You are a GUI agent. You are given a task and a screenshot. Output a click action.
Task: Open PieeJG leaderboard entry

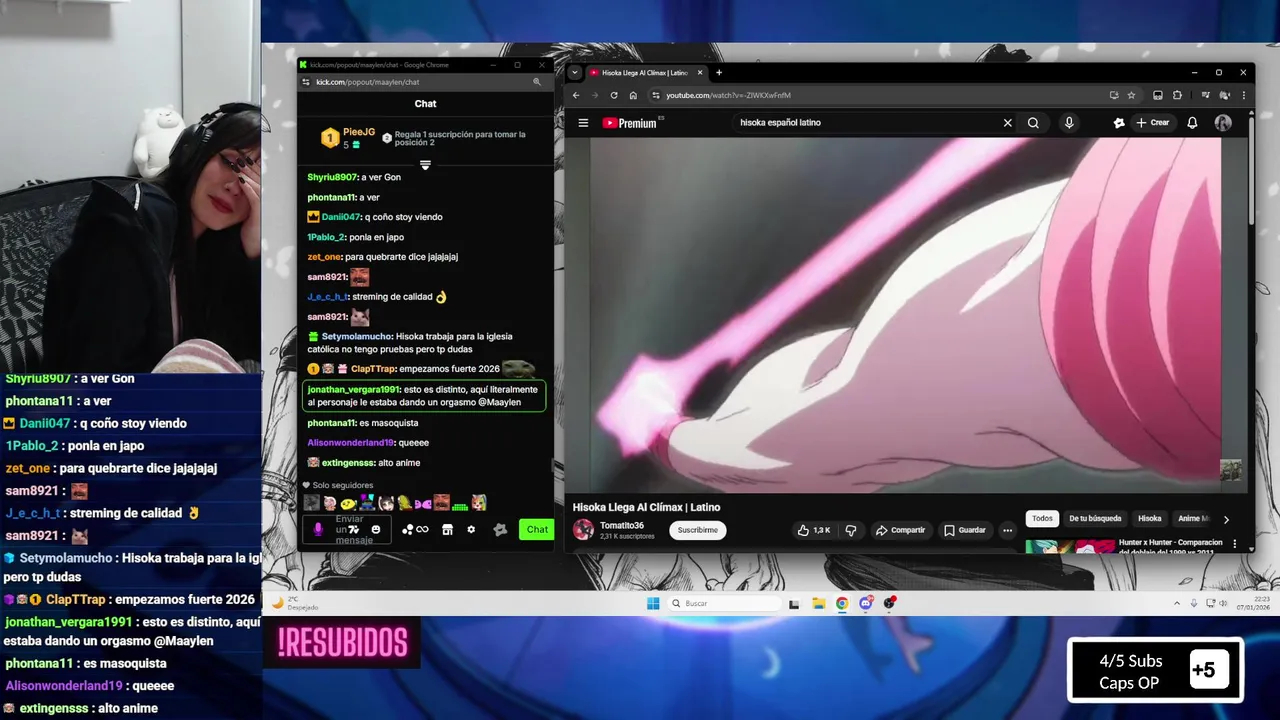347,138
